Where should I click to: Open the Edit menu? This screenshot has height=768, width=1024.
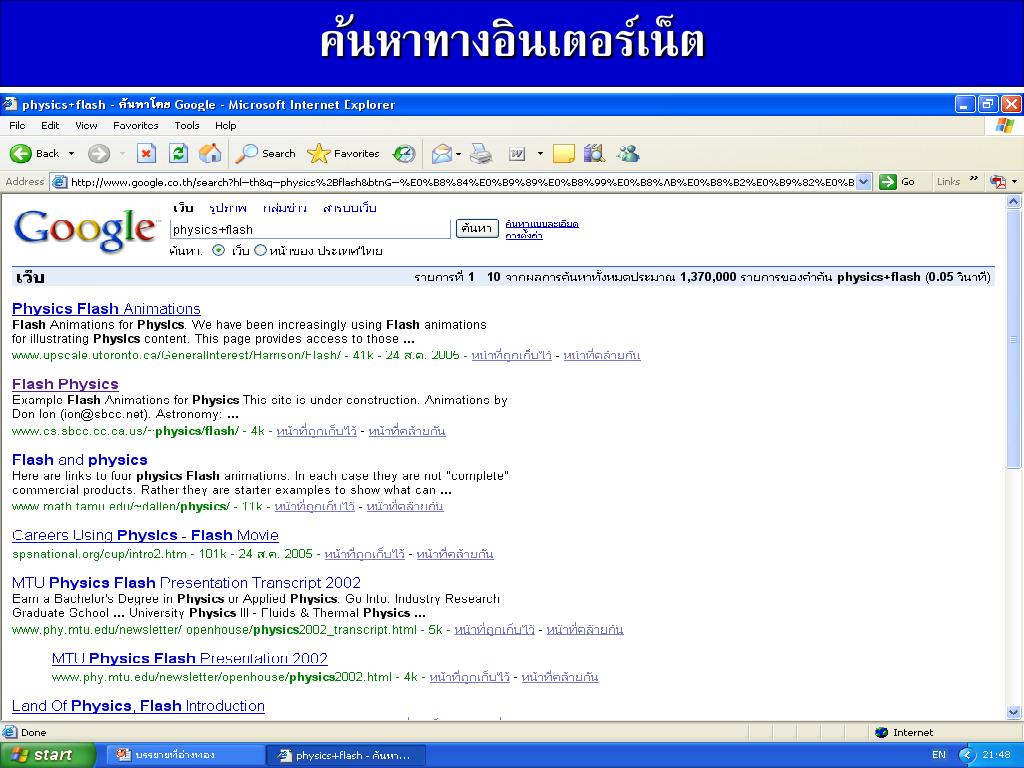pyautogui.click(x=50, y=125)
